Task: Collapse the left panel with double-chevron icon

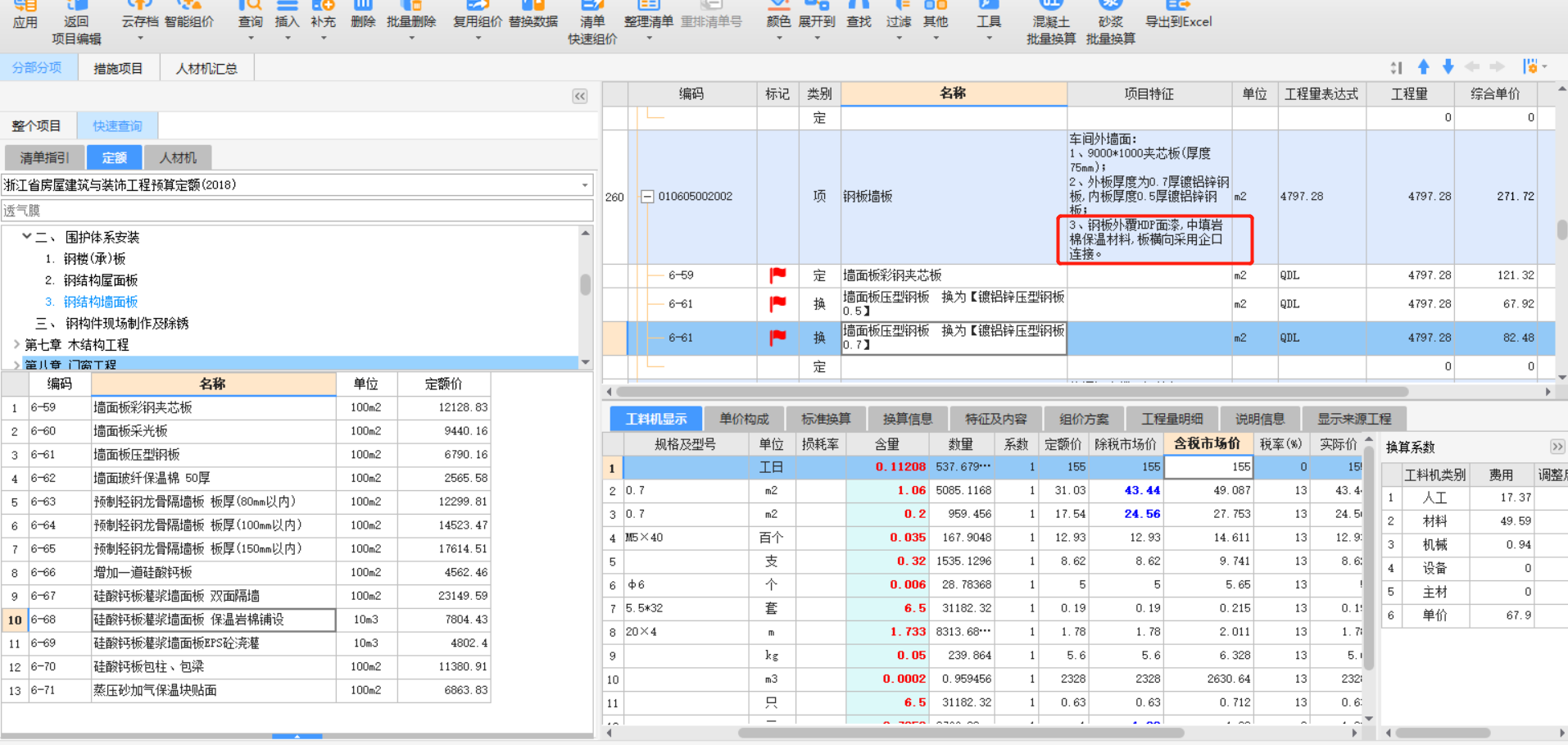Action: point(580,96)
